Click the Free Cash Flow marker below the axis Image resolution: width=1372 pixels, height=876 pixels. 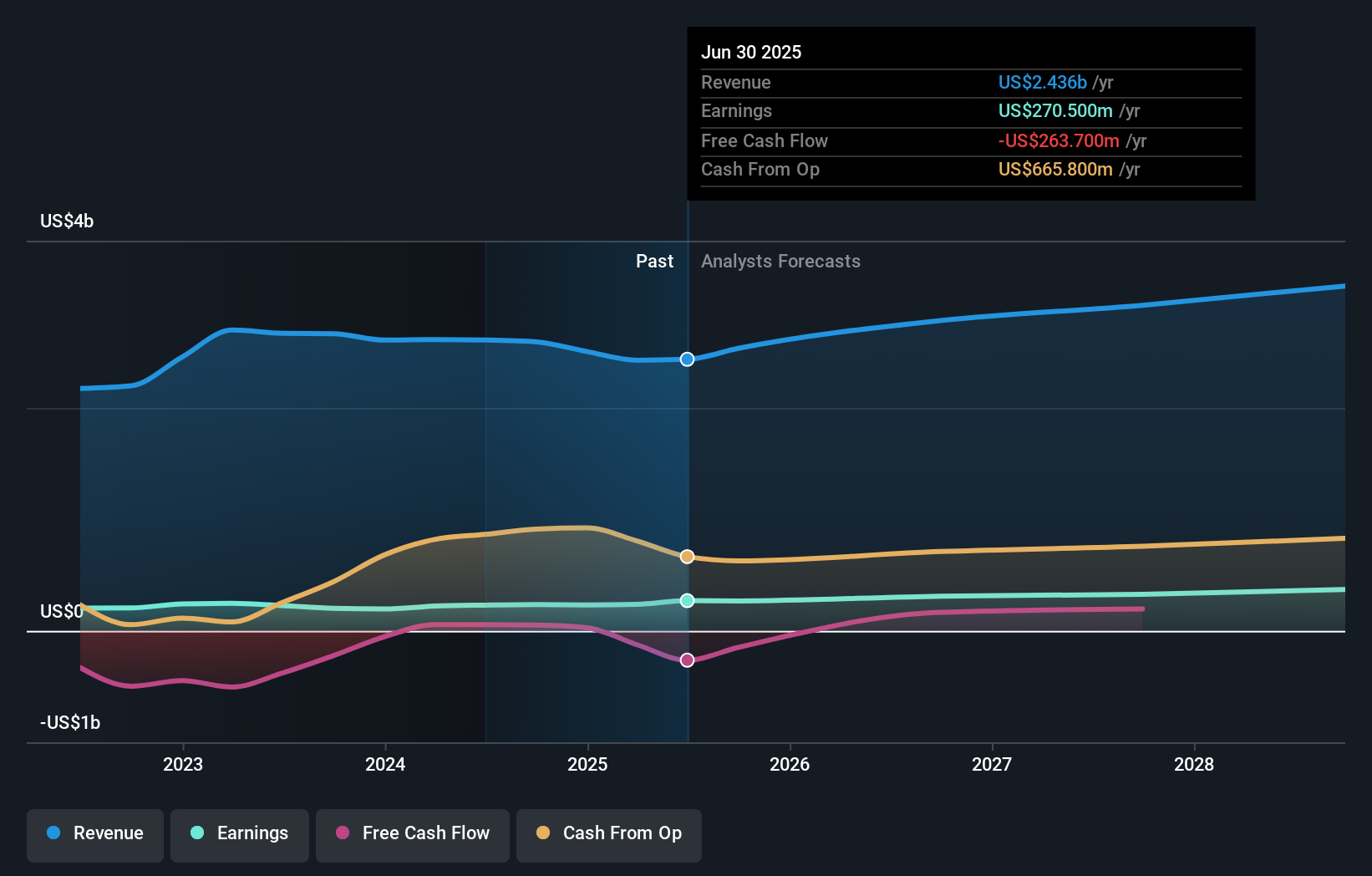(687, 660)
